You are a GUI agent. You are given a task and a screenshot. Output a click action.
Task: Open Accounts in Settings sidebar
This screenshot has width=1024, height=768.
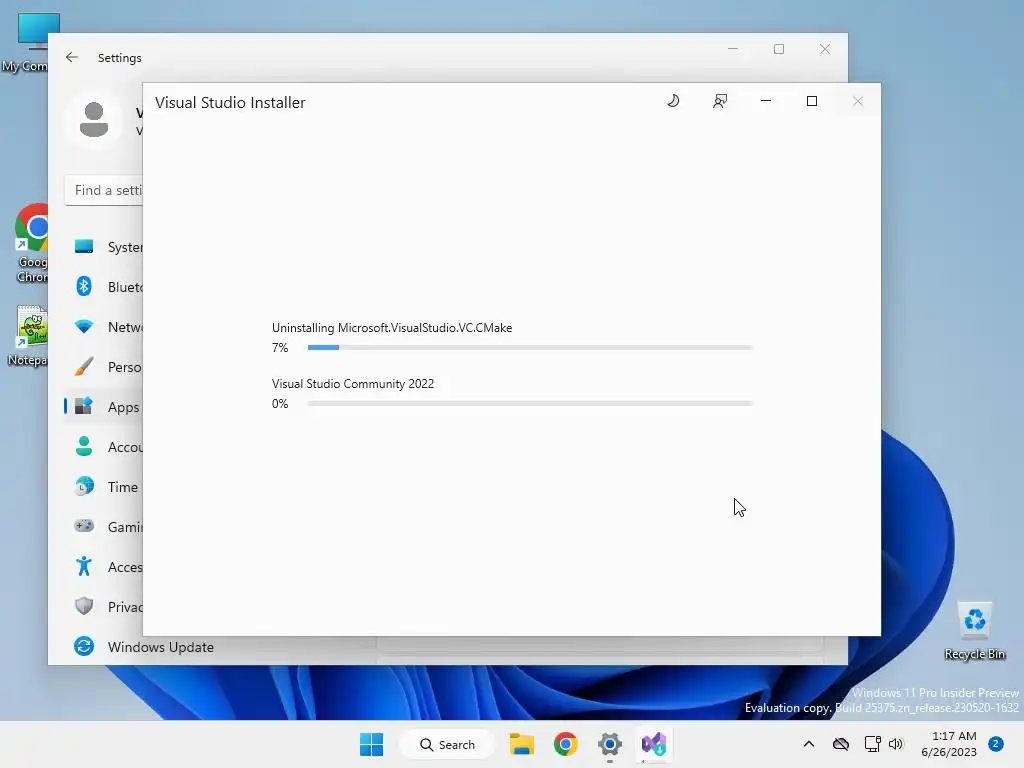pos(104,447)
